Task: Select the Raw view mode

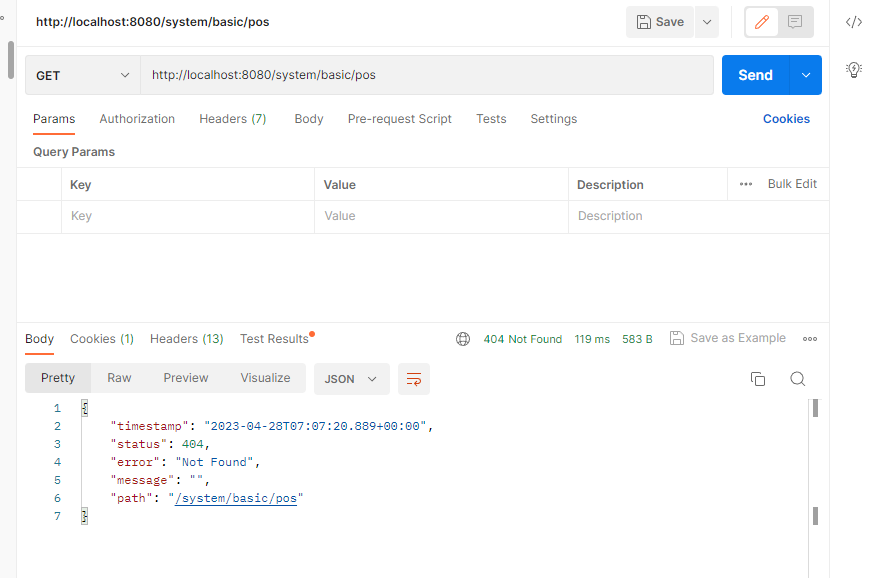Action: 119,378
